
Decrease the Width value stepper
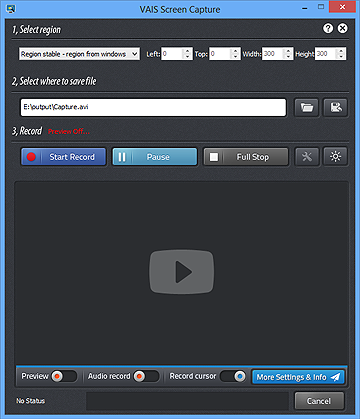288,57
